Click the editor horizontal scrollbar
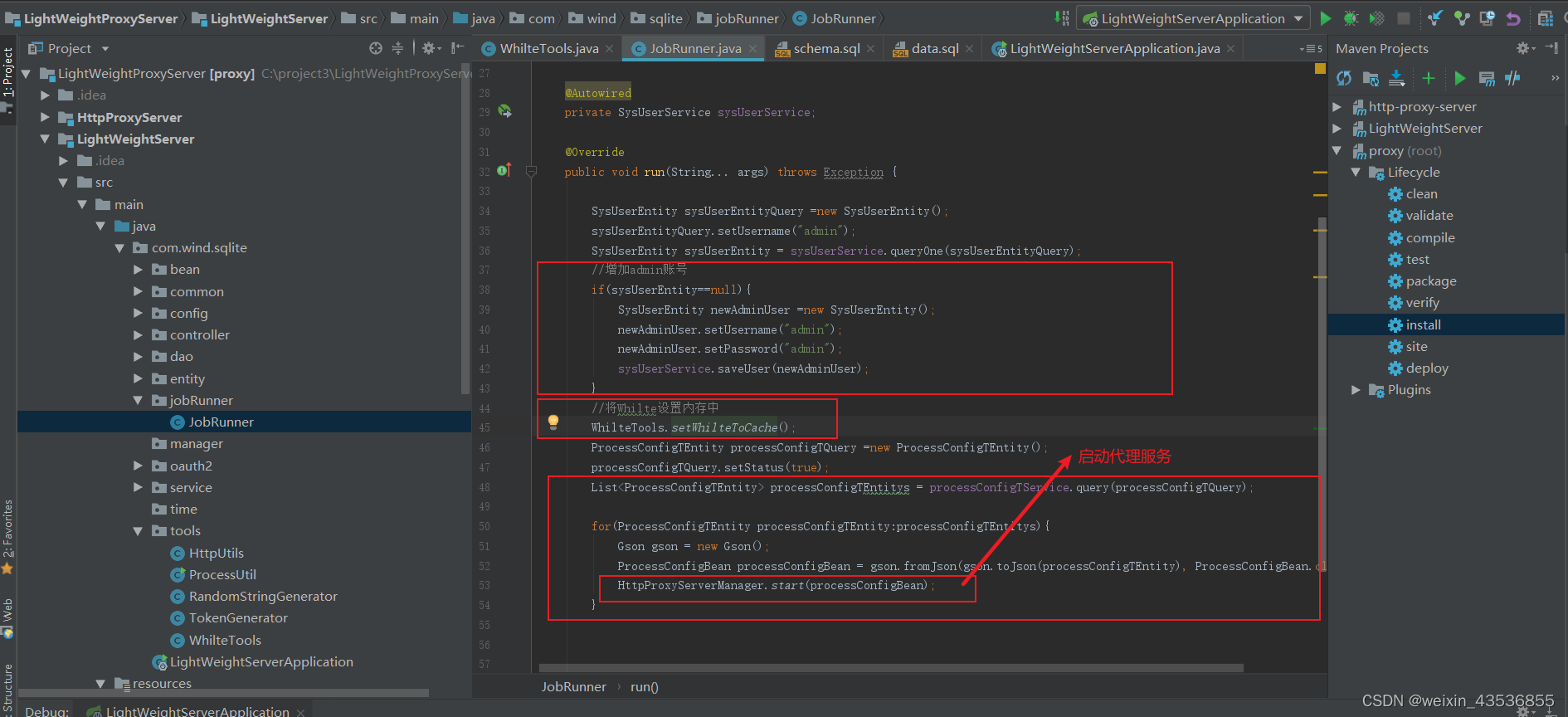This screenshot has width=1568, height=717. pos(891,667)
